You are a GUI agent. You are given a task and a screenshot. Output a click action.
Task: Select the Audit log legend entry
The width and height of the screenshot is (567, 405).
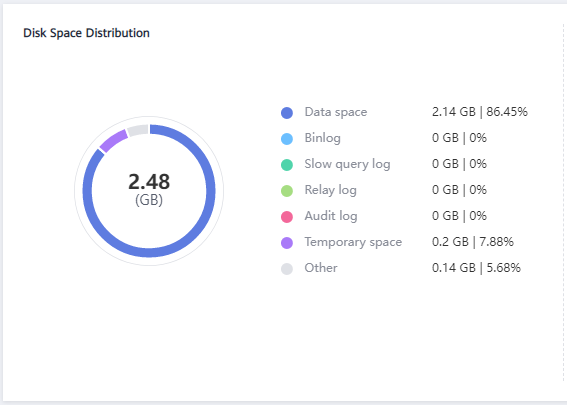[x=331, y=216]
